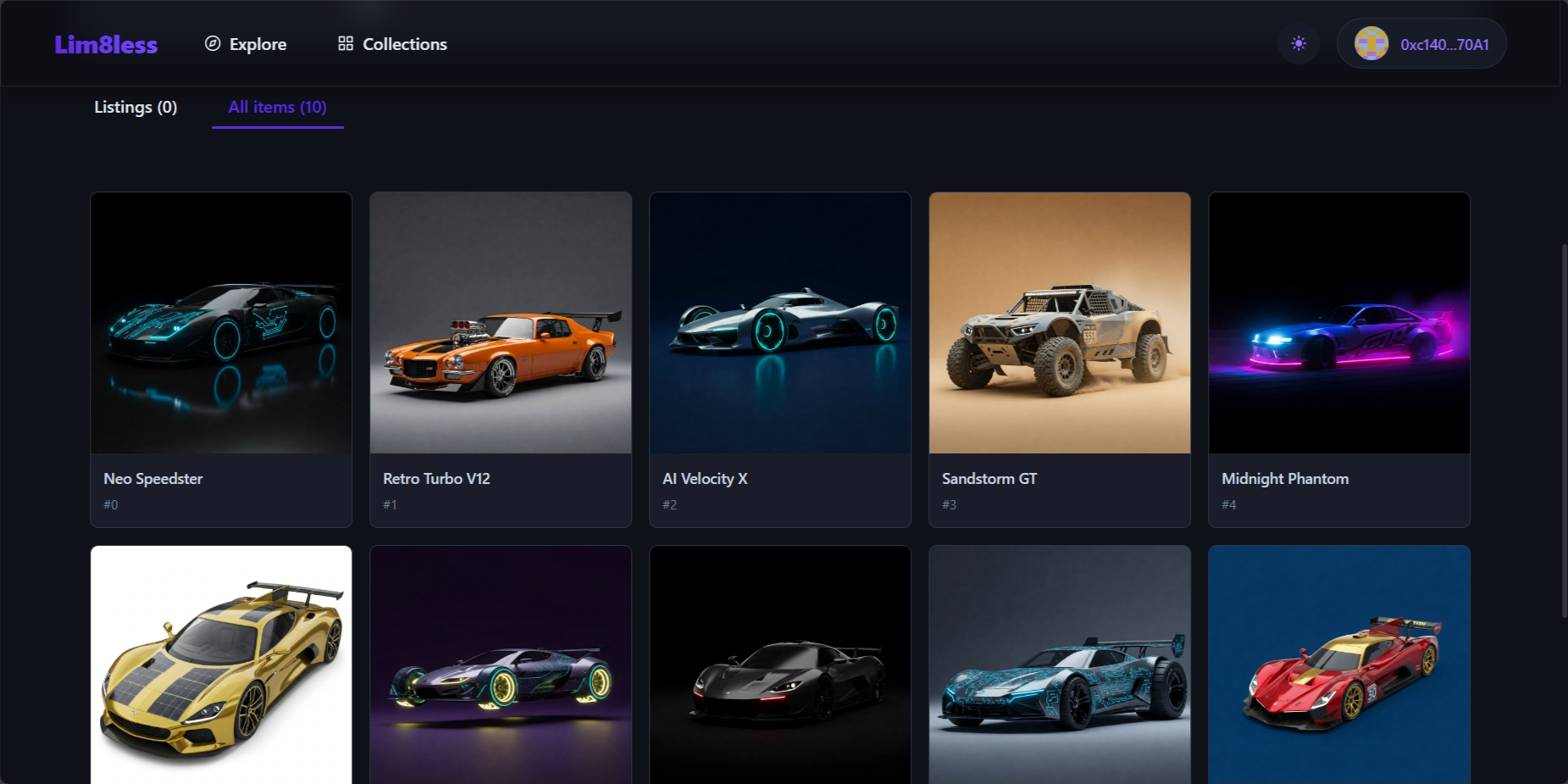
Task: Select the Sandstorm GT image
Action: coord(1060,323)
